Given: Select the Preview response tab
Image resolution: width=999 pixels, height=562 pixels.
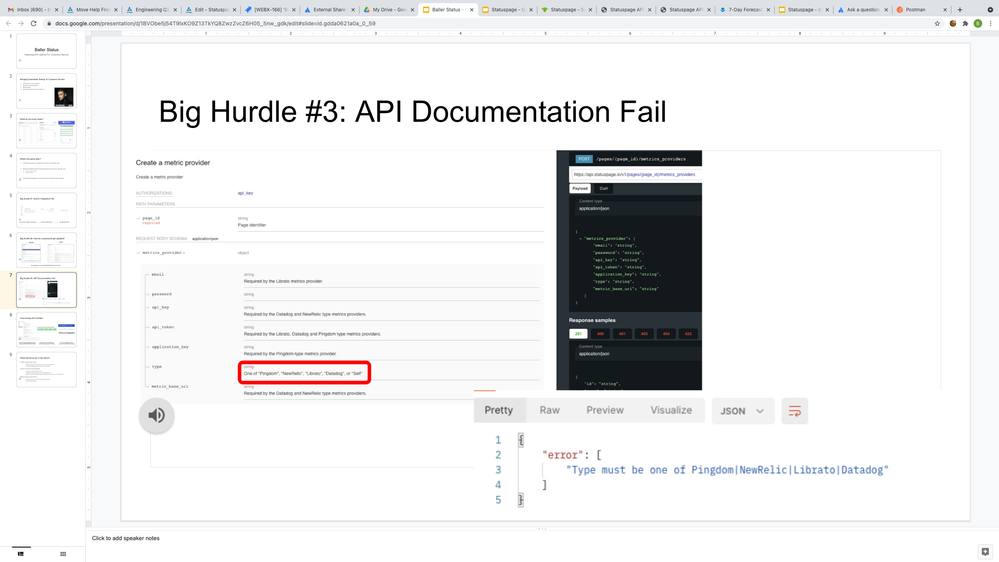Looking at the screenshot, I should [605, 410].
